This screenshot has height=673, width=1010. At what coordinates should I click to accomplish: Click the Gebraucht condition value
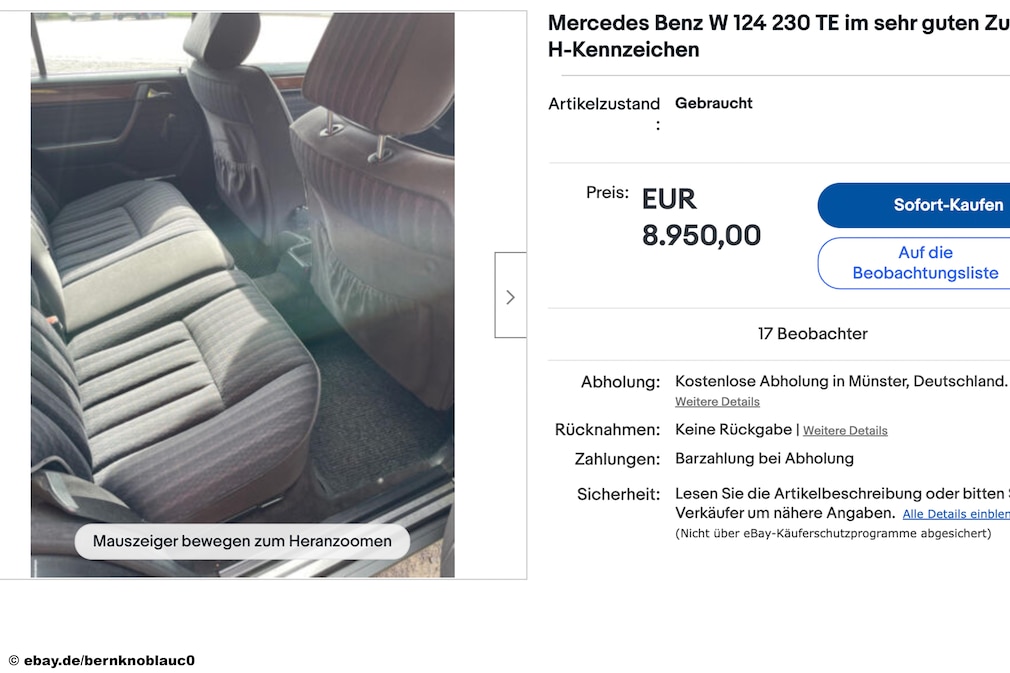pyautogui.click(x=713, y=103)
